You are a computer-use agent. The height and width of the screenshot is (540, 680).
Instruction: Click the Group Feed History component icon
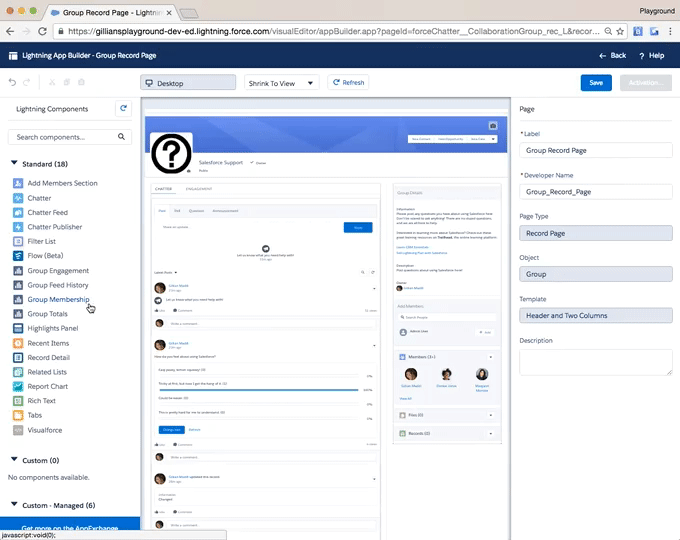tap(18, 285)
